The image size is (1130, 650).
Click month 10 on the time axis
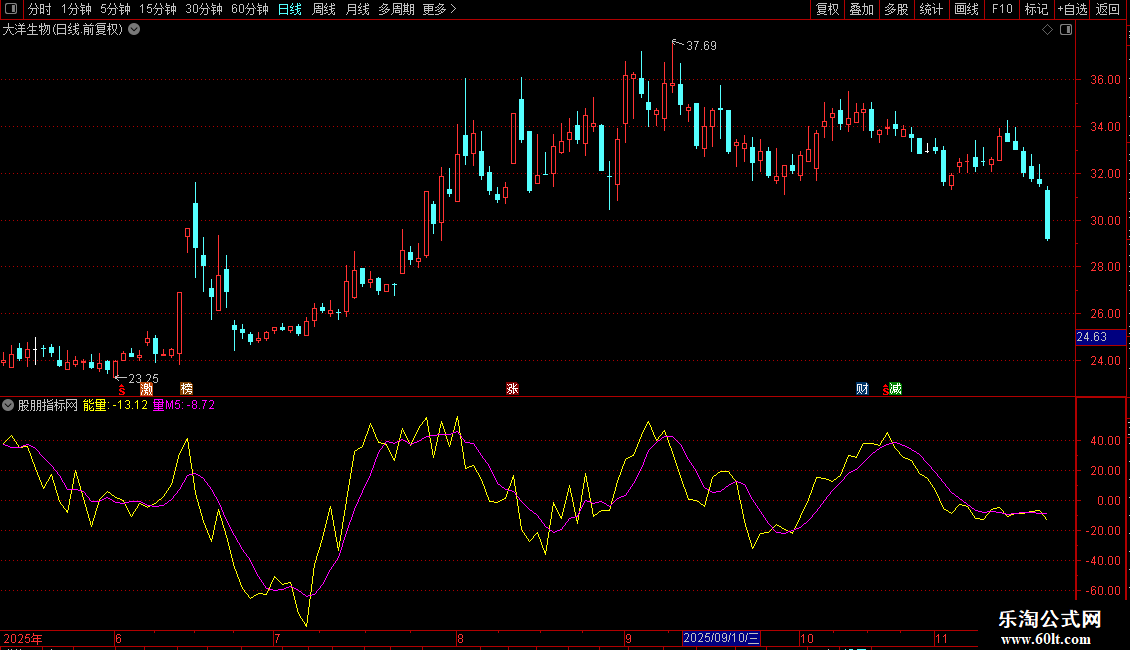(806, 638)
